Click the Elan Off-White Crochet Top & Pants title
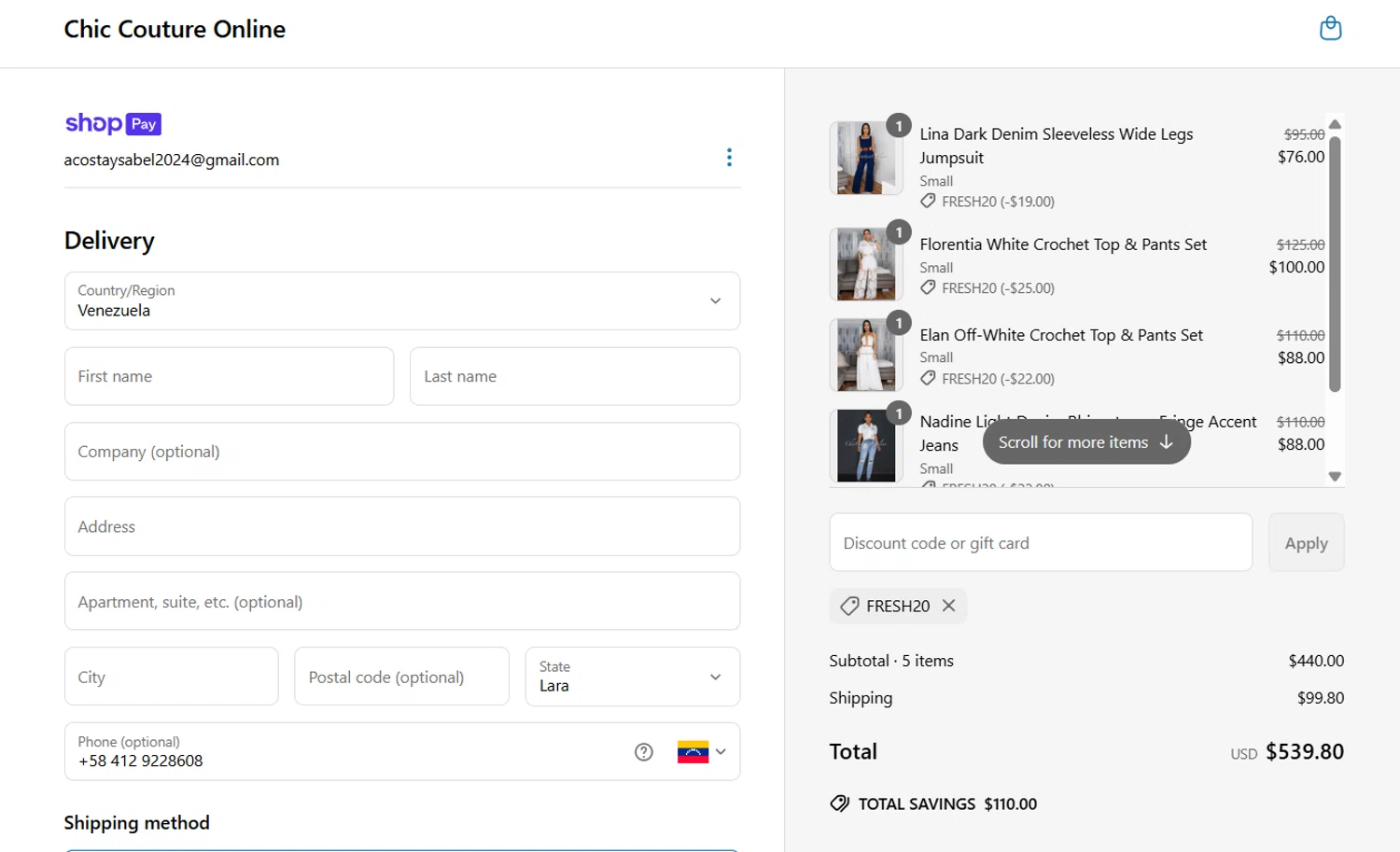Viewport: 1400px width, 852px height. click(x=1061, y=335)
